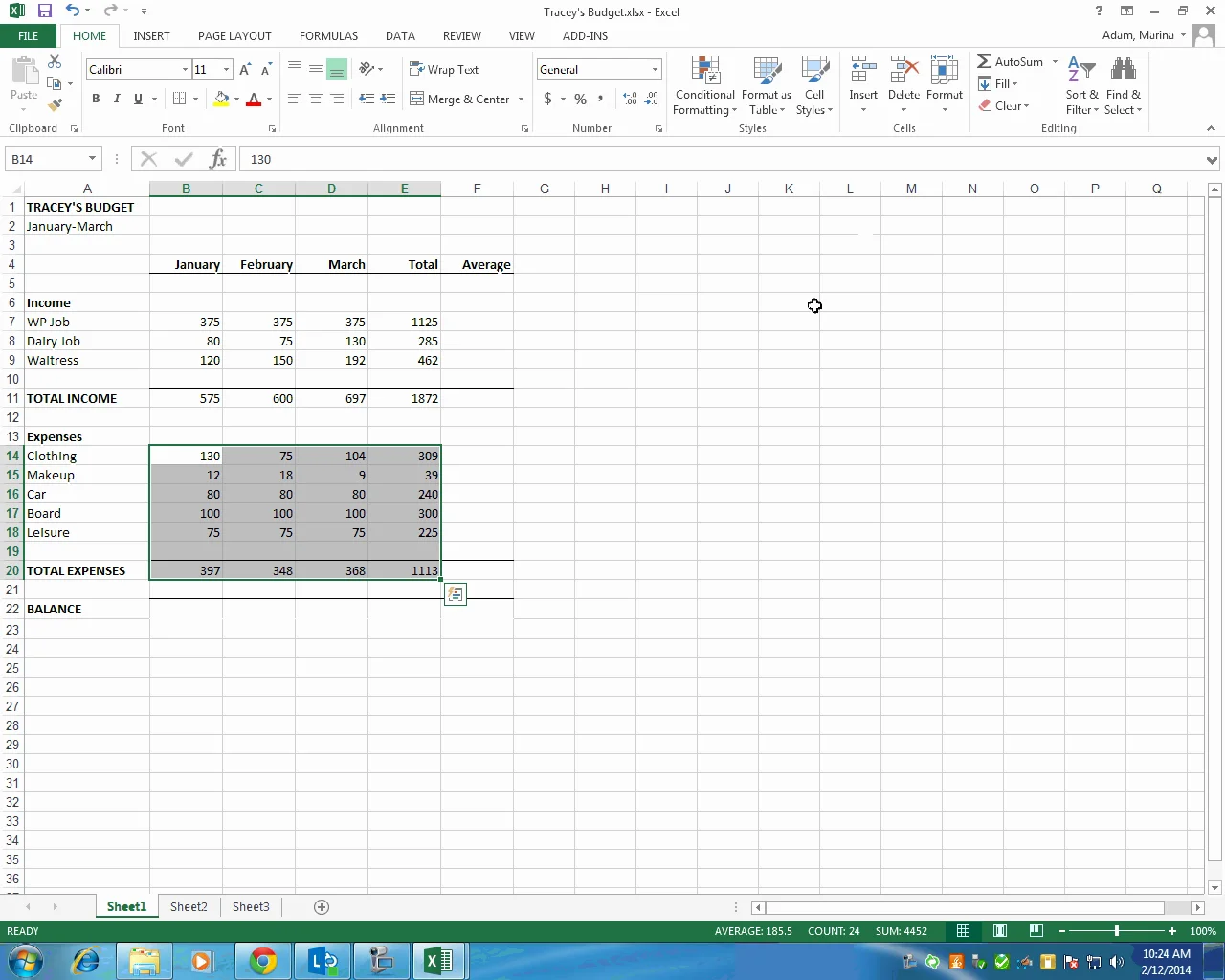Increase font size with the large A icon

(245, 69)
